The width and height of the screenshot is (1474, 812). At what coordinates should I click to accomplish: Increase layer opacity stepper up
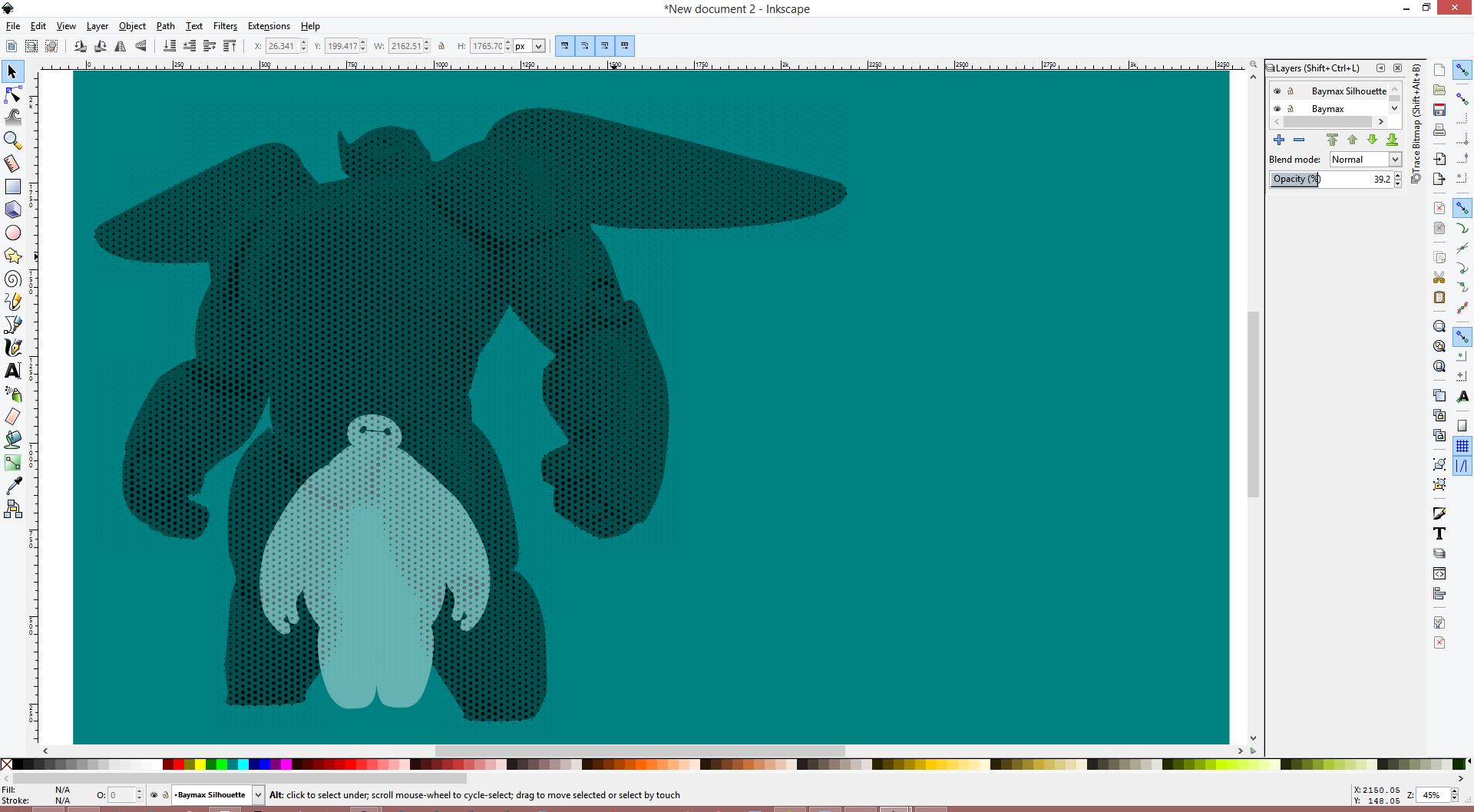1398,175
